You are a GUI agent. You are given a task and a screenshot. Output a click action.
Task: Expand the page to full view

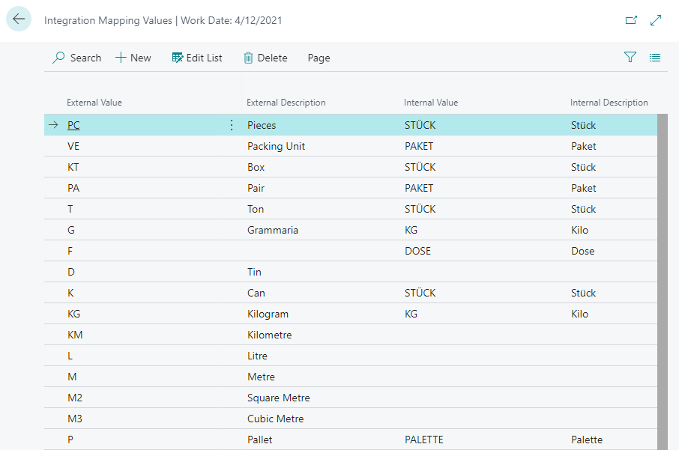(x=656, y=20)
